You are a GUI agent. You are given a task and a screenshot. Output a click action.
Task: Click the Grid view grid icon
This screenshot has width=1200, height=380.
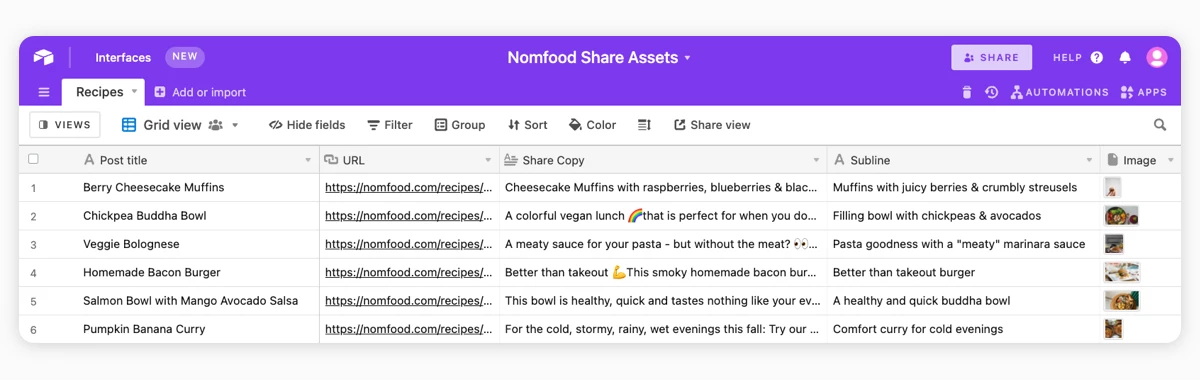(x=129, y=125)
